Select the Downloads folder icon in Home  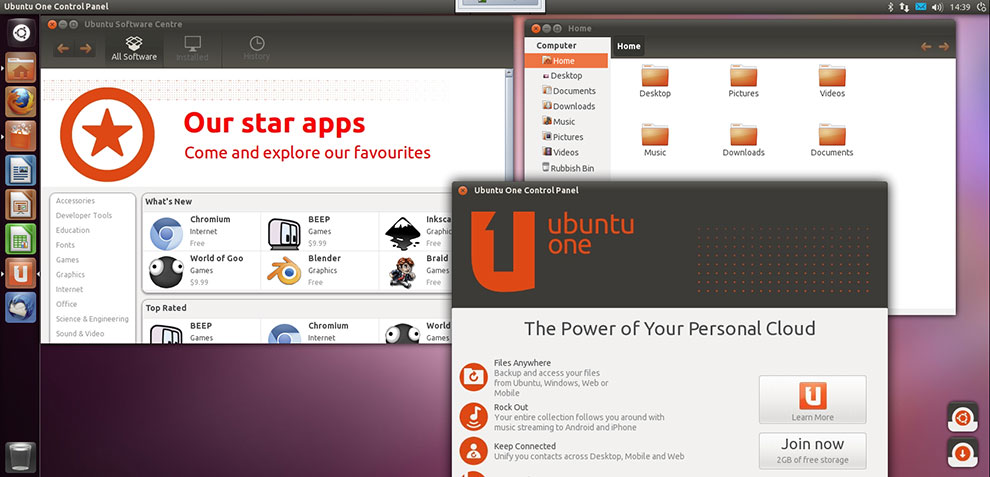click(743, 140)
